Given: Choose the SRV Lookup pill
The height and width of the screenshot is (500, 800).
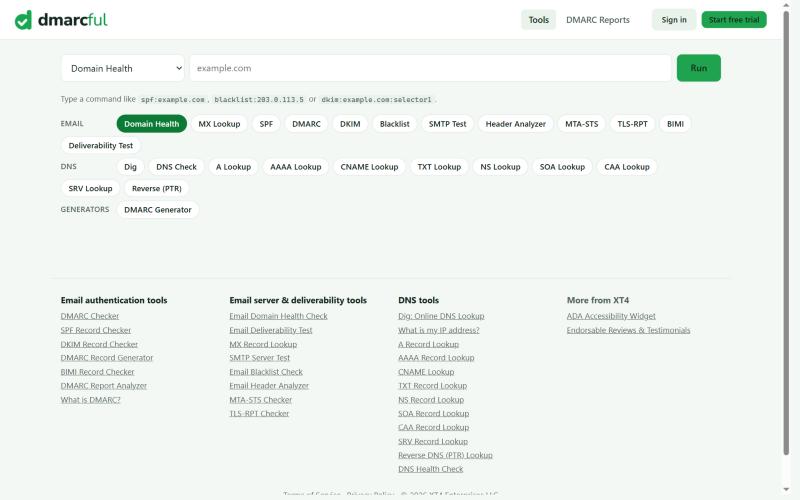Looking at the screenshot, I should 90,188.
